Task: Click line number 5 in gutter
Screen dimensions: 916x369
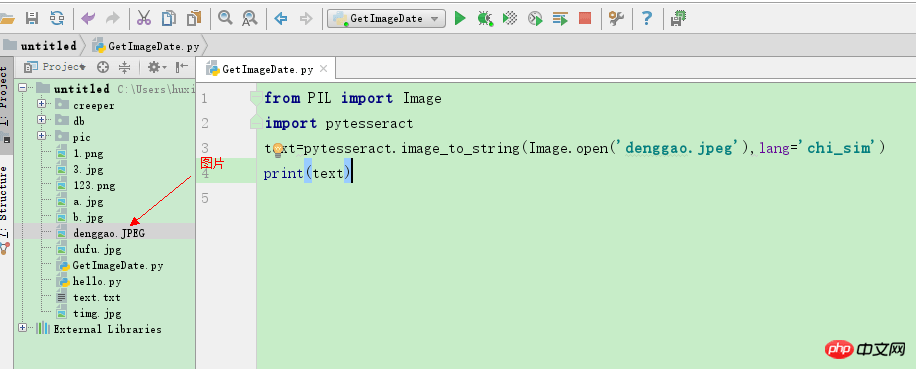Action: pyautogui.click(x=204, y=199)
